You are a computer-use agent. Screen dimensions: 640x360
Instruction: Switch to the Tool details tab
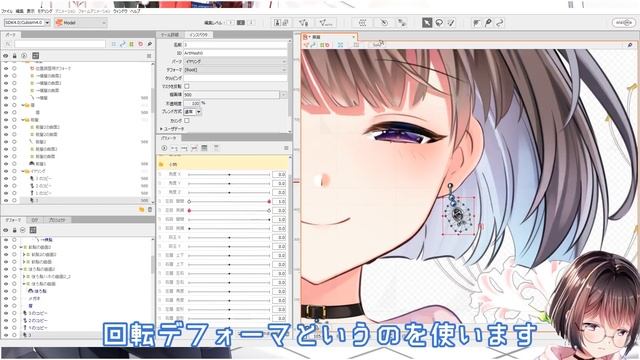pos(170,35)
